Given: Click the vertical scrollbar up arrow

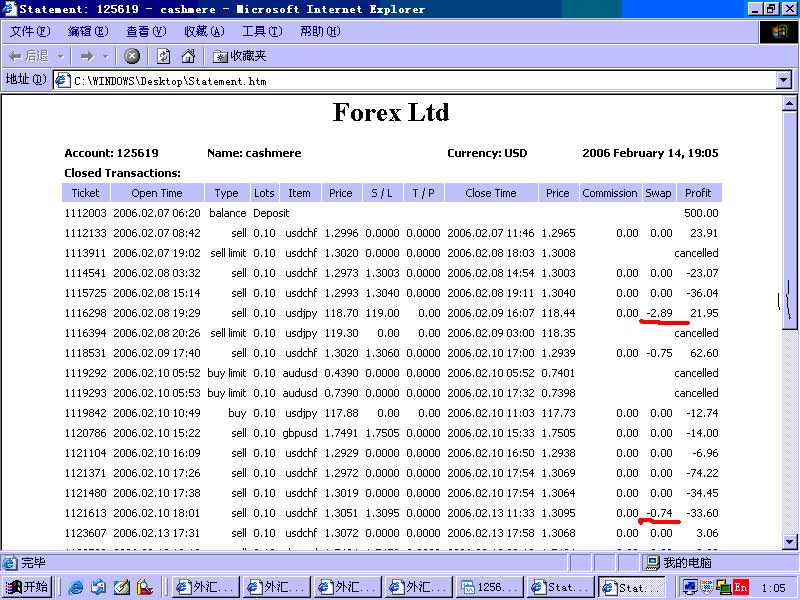Looking at the screenshot, I should pyautogui.click(x=791, y=103).
